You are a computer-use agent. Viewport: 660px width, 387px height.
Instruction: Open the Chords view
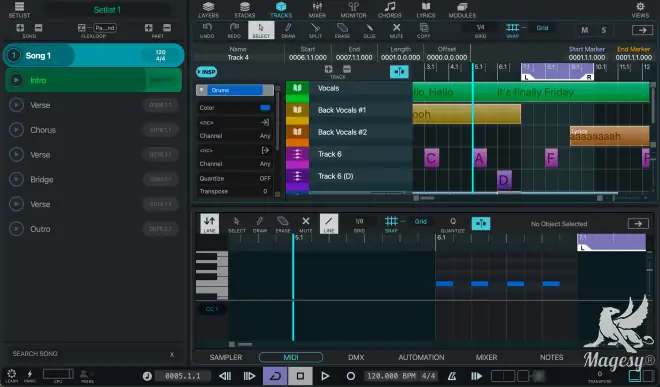tap(389, 10)
